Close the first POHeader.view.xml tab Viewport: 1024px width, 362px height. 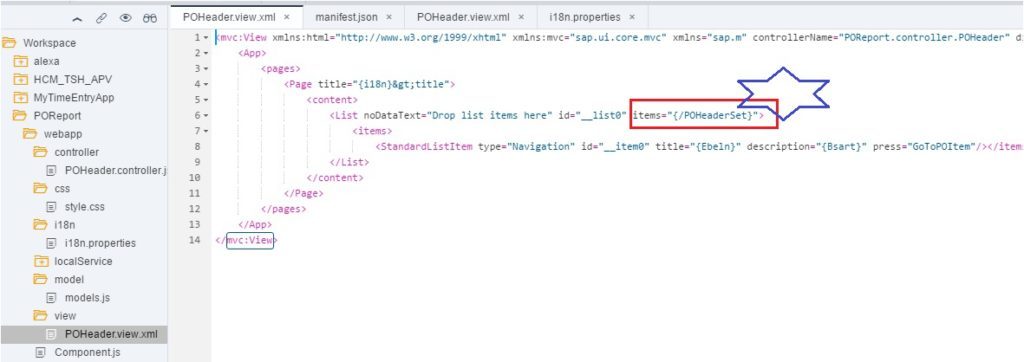click(x=287, y=17)
